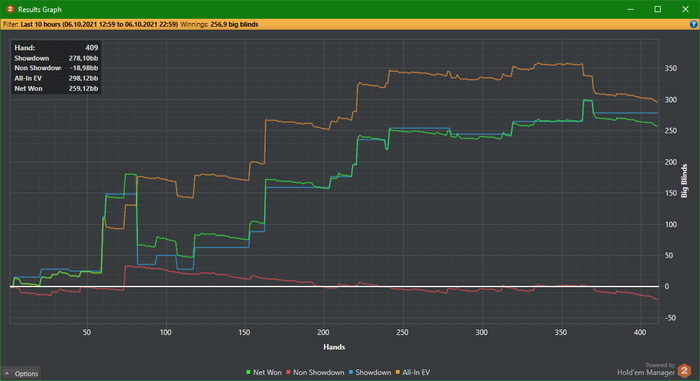Image resolution: width=700 pixels, height=381 pixels.
Task: Click the Net Won value '259,12bb'
Action: [x=83, y=88]
